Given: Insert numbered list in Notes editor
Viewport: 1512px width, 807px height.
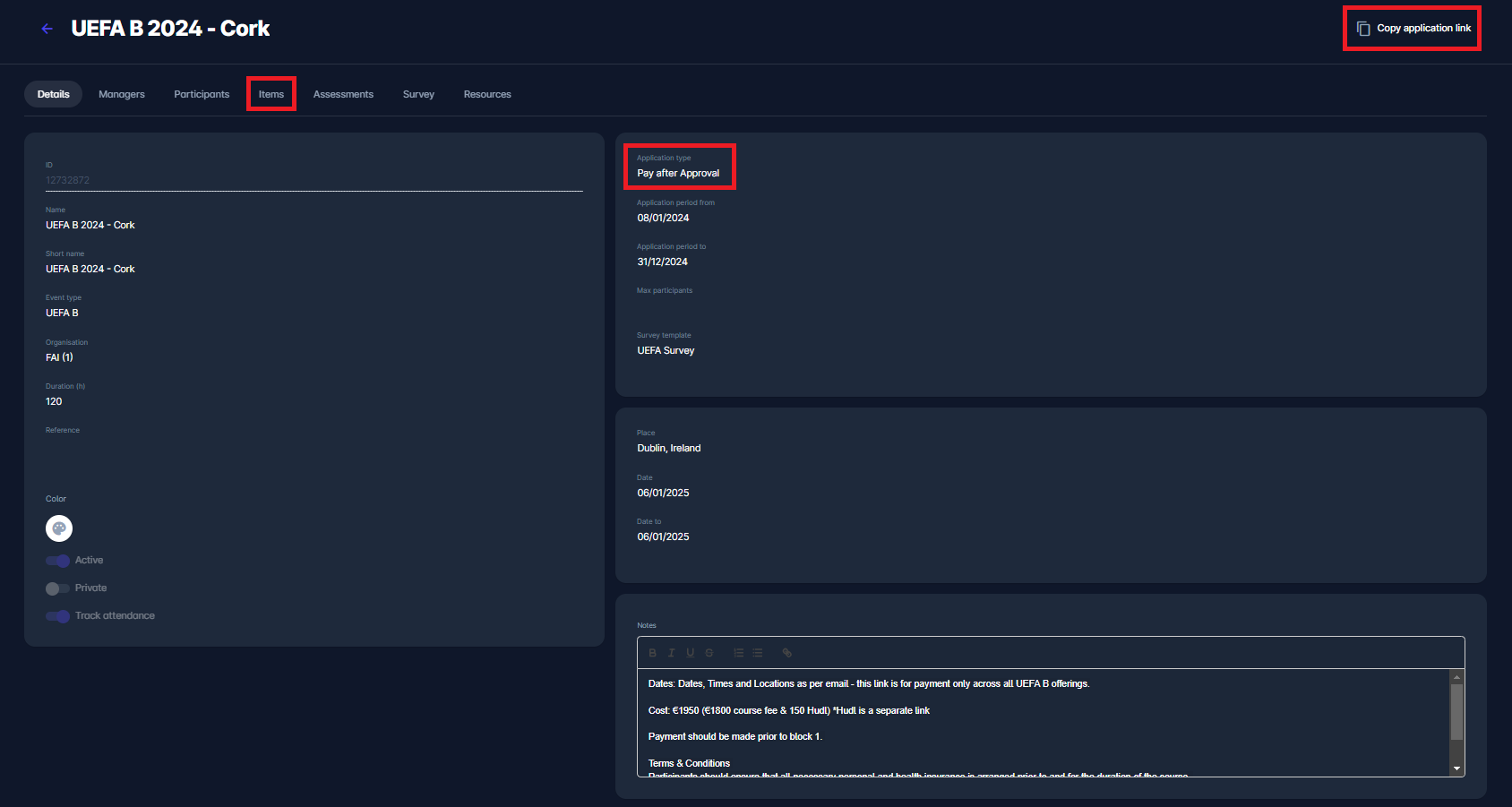Looking at the screenshot, I should pos(738,653).
